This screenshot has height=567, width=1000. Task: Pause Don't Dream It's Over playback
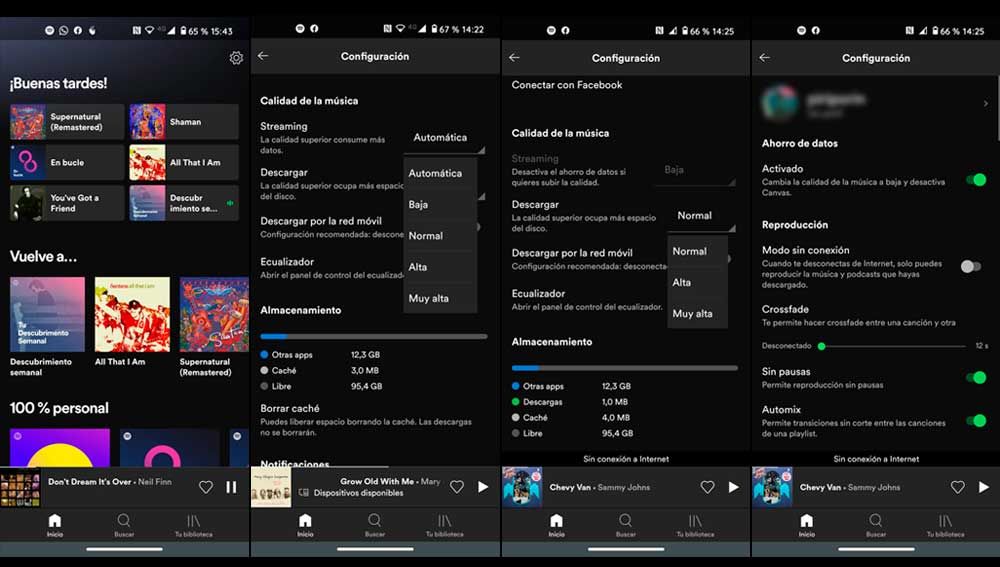(231, 487)
